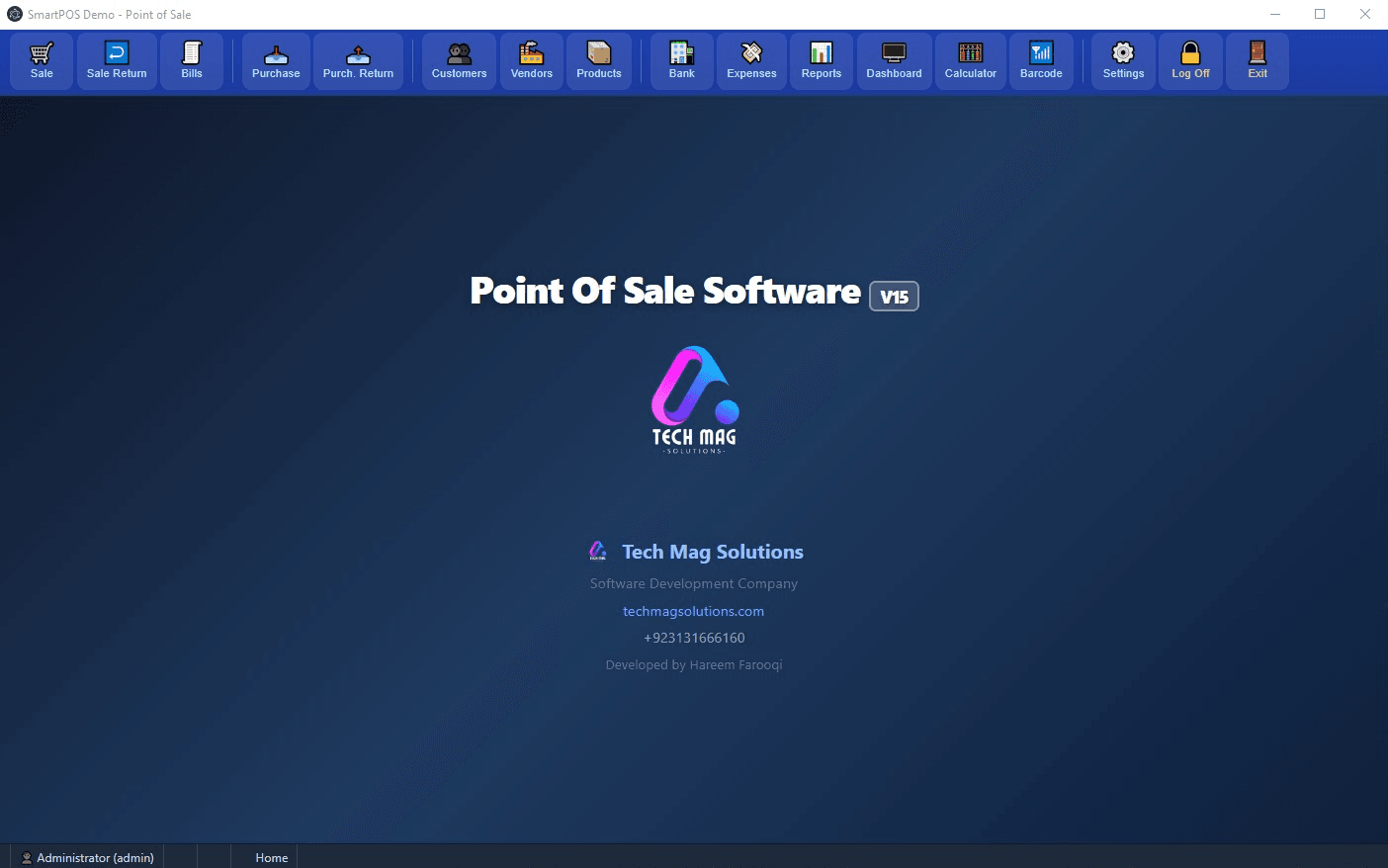Open the Products catalog
The image size is (1388, 868).
598,60
